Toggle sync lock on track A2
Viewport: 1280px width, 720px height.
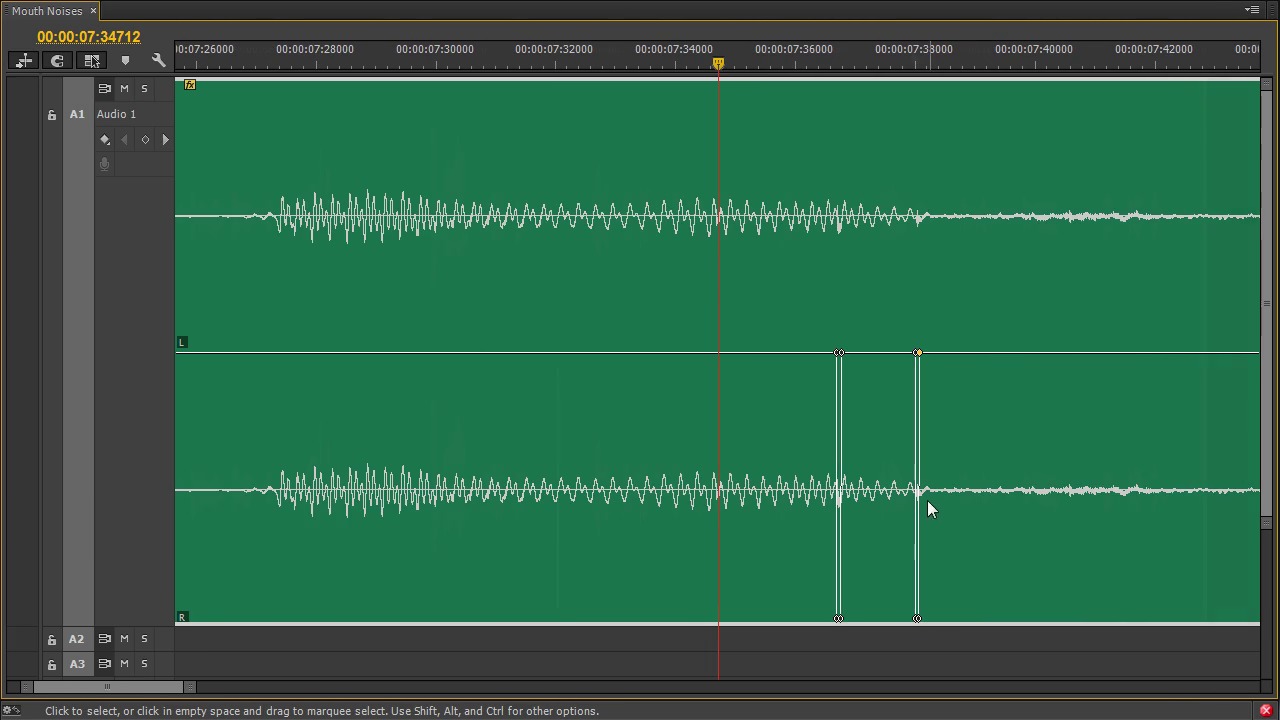click(104, 639)
